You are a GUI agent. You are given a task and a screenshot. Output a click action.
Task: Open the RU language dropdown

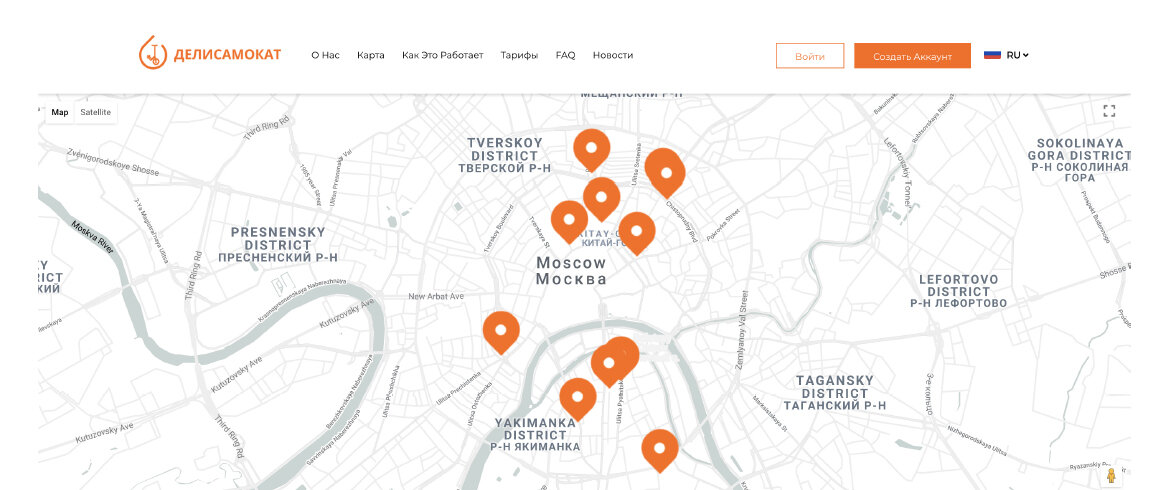1017,55
